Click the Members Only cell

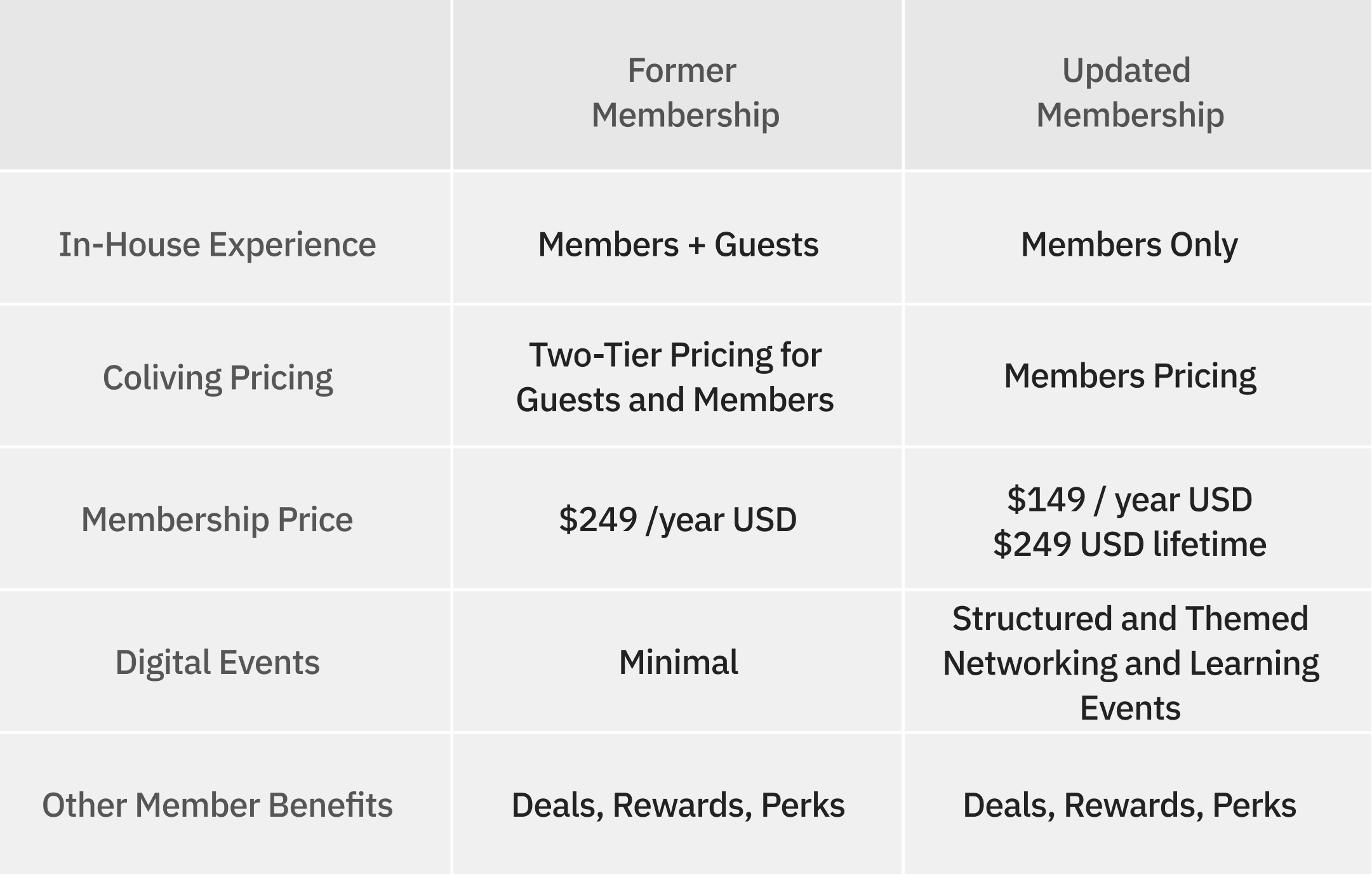(1129, 244)
